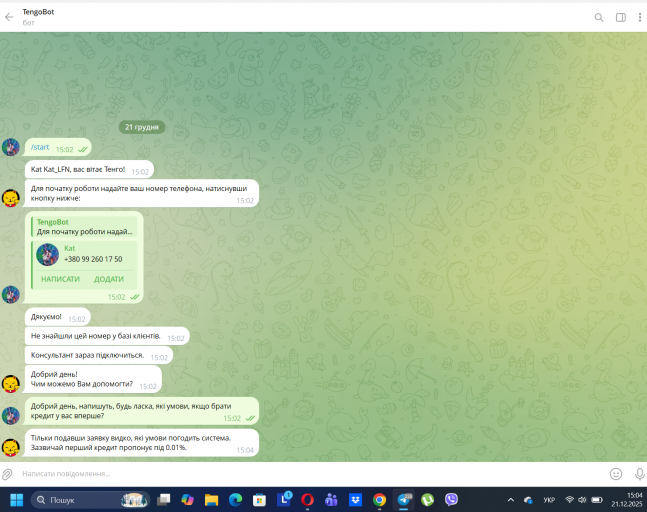647x512 pixels.
Task: Open Wi-Fi network tray icon
Action: (569, 500)
